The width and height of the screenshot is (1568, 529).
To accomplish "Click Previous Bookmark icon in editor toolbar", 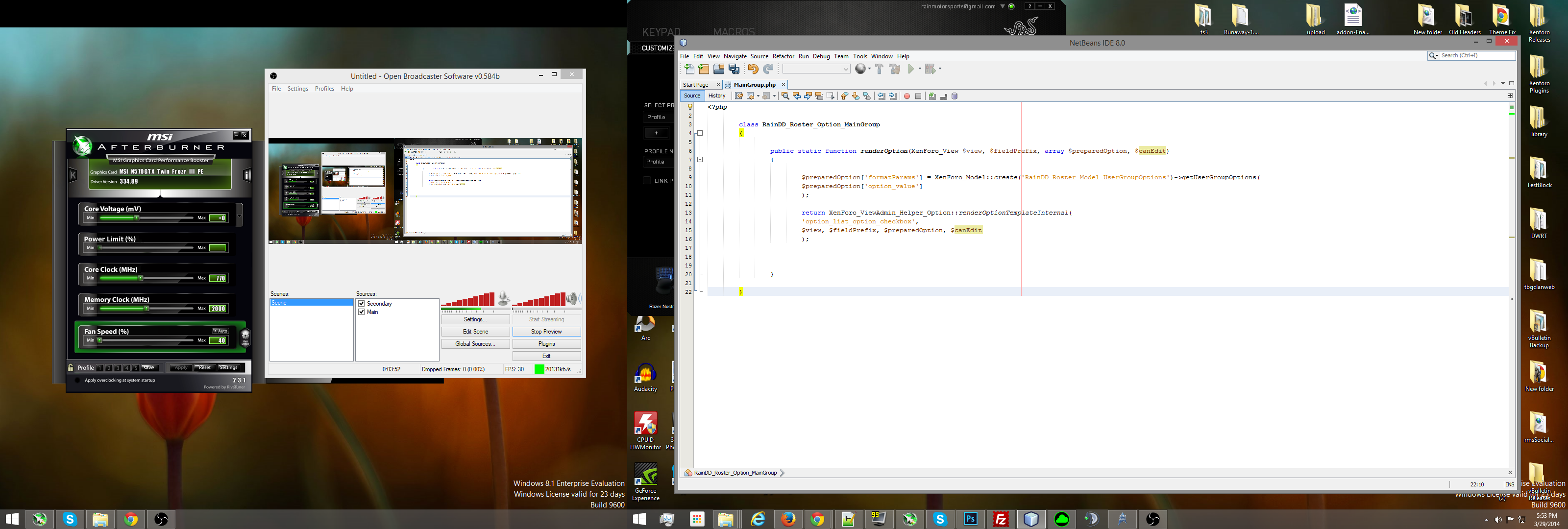I will 844,96.
